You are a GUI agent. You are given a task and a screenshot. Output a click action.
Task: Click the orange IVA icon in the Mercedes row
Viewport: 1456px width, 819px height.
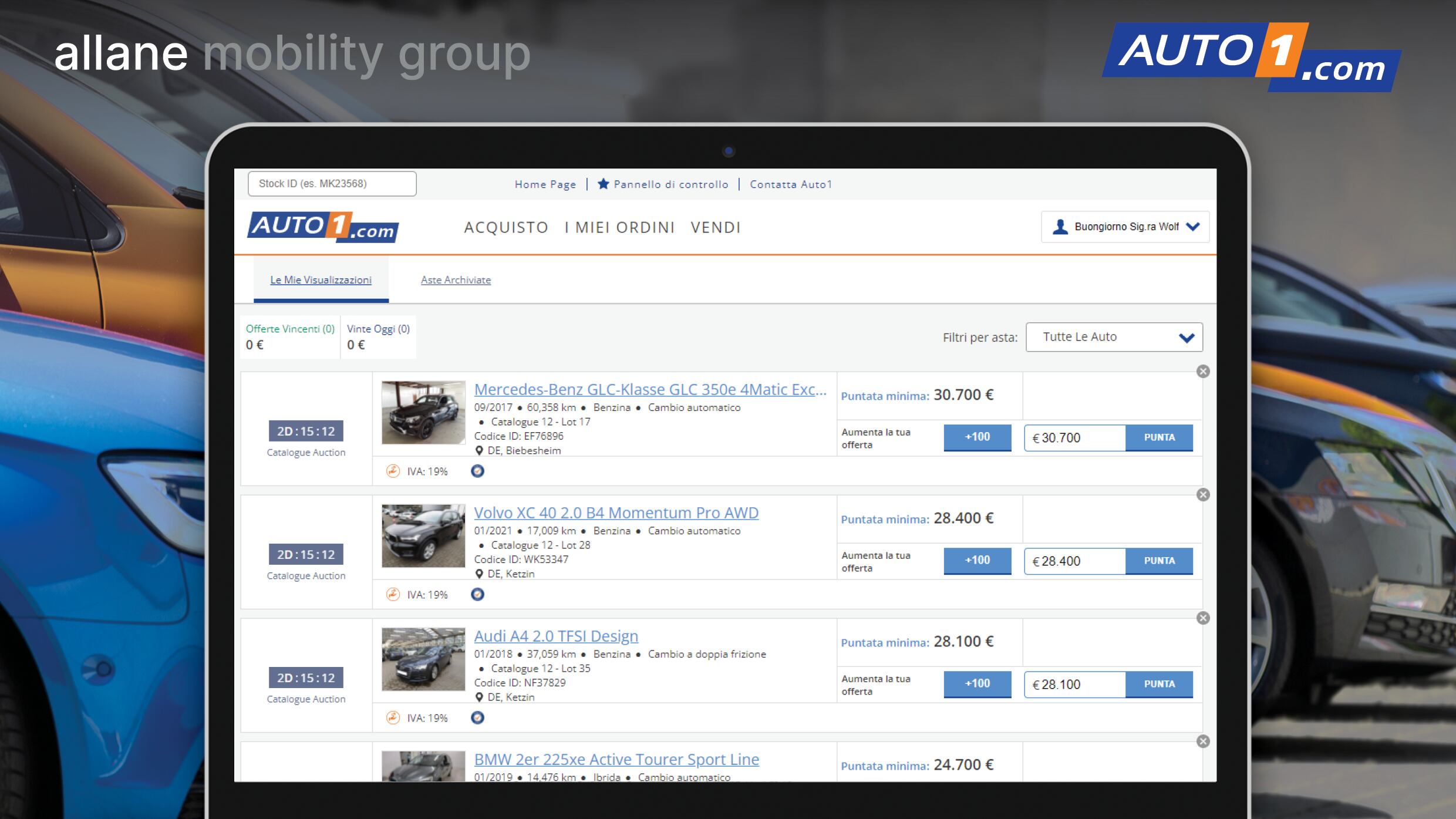pos(393,471)
